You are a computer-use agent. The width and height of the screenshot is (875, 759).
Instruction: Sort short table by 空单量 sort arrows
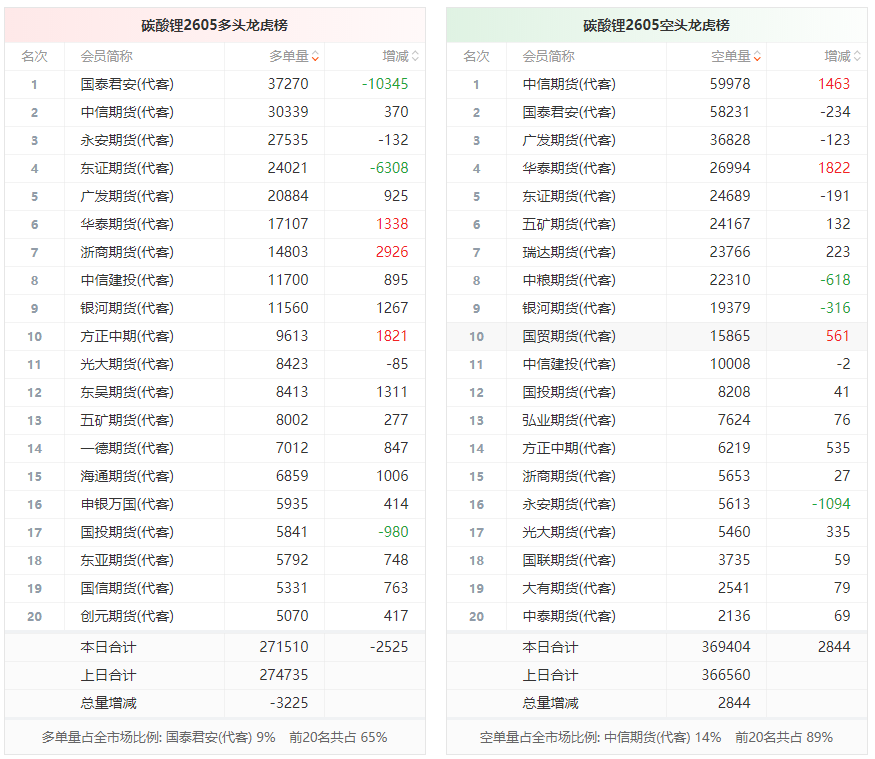tap(757, 56)
